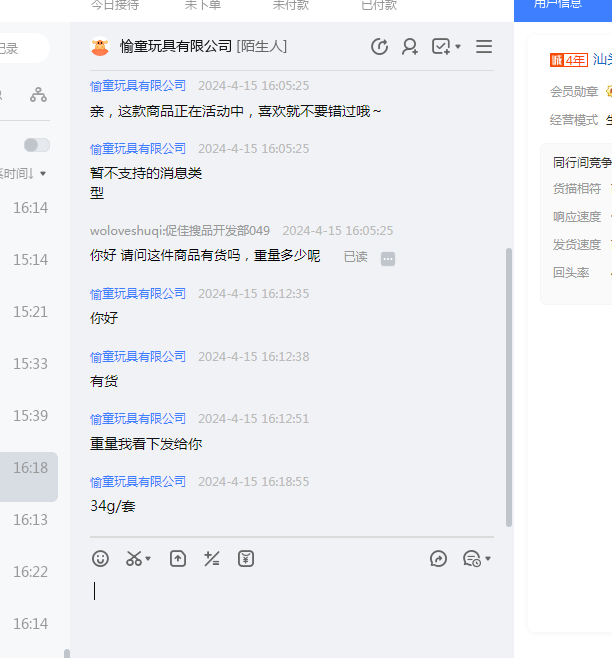Click the organization tree icon in left sidebar
Screen dimensions: 612x658
[x=38, y=95]
